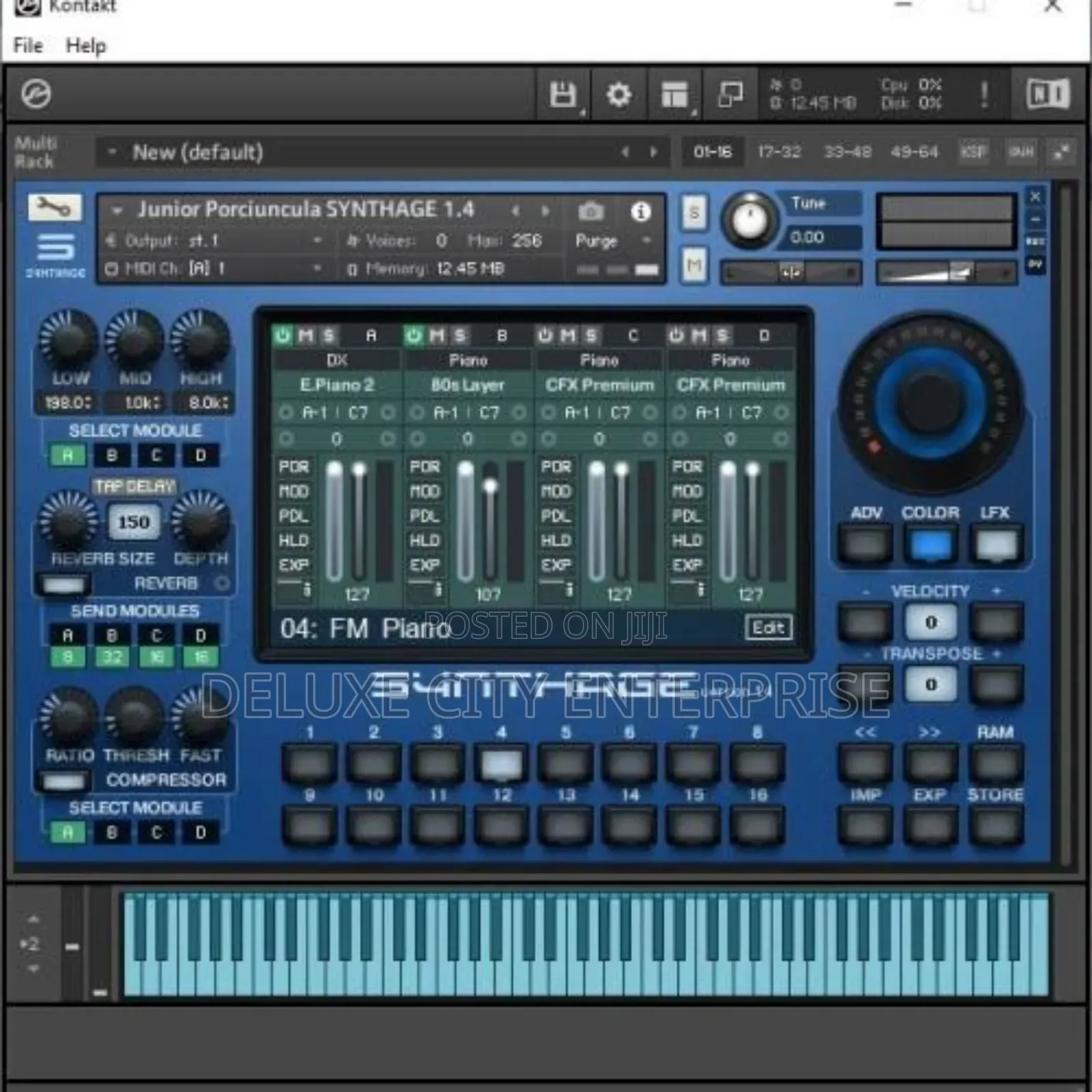The height and width of the screenshot is (1092, 1092).
Task: Click the info icon under layer A
Action: pyautogui.click(x=306, y=589)
